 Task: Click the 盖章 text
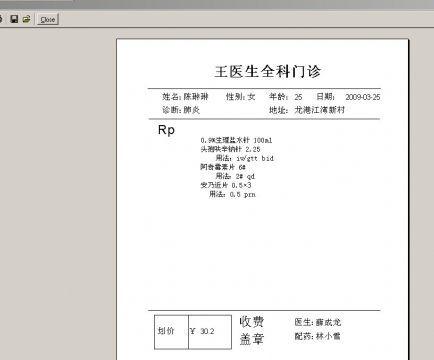point(252,339)
